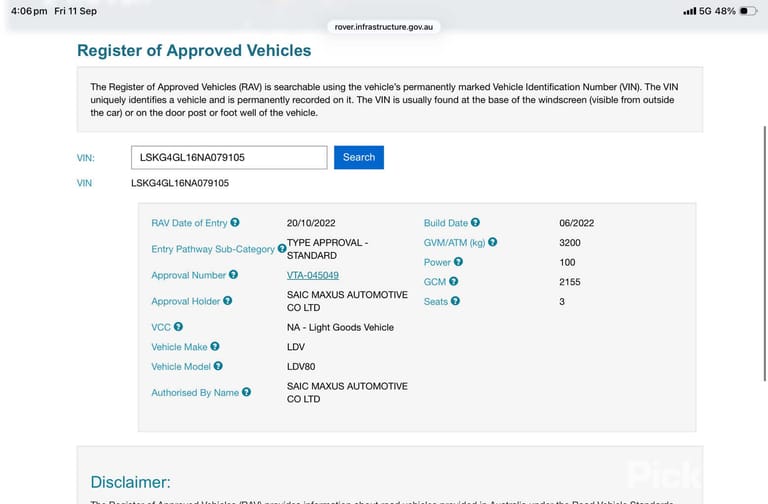Focus the VIN input field

tap(229, 157)
